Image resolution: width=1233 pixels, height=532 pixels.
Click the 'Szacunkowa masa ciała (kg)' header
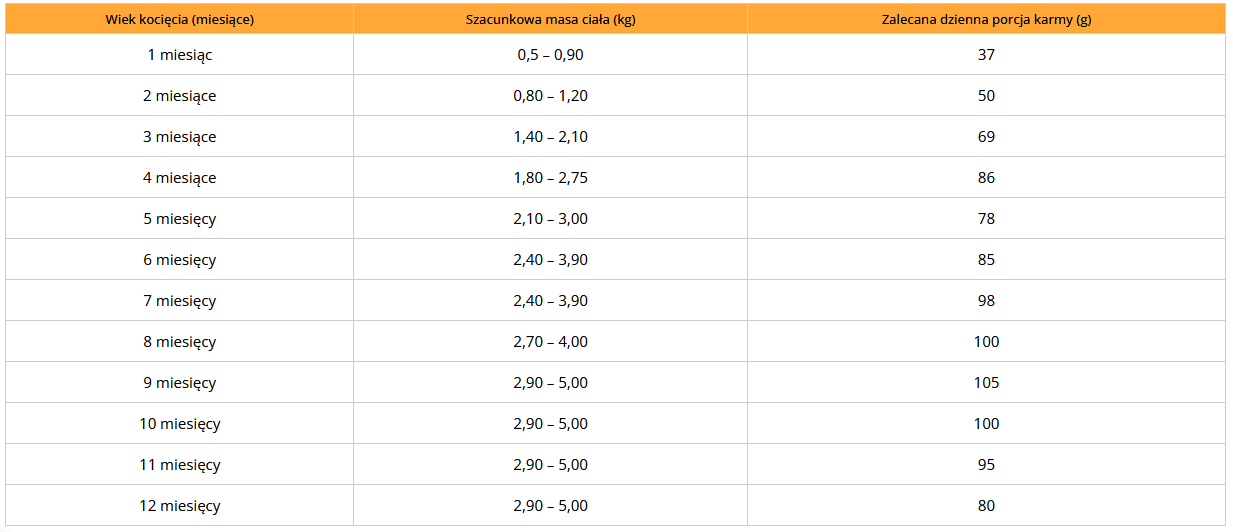click(x=550, y=19)
